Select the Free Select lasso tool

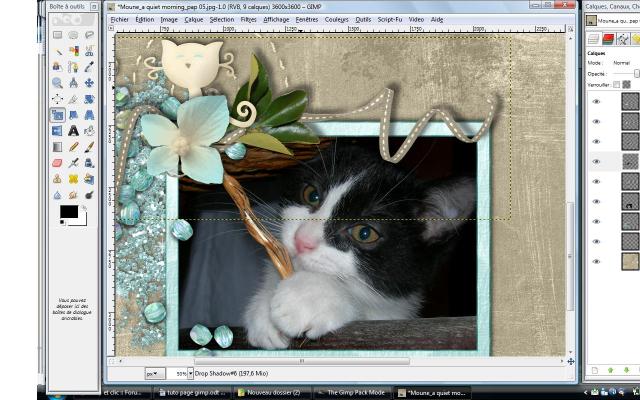point(89,35)
